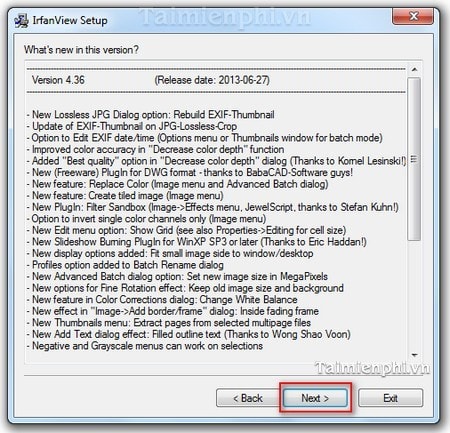This screenshot has height=433, width=450.
Task: Click line 'New Slideshow Burning PlugIn'
Action: coord(197,242)
